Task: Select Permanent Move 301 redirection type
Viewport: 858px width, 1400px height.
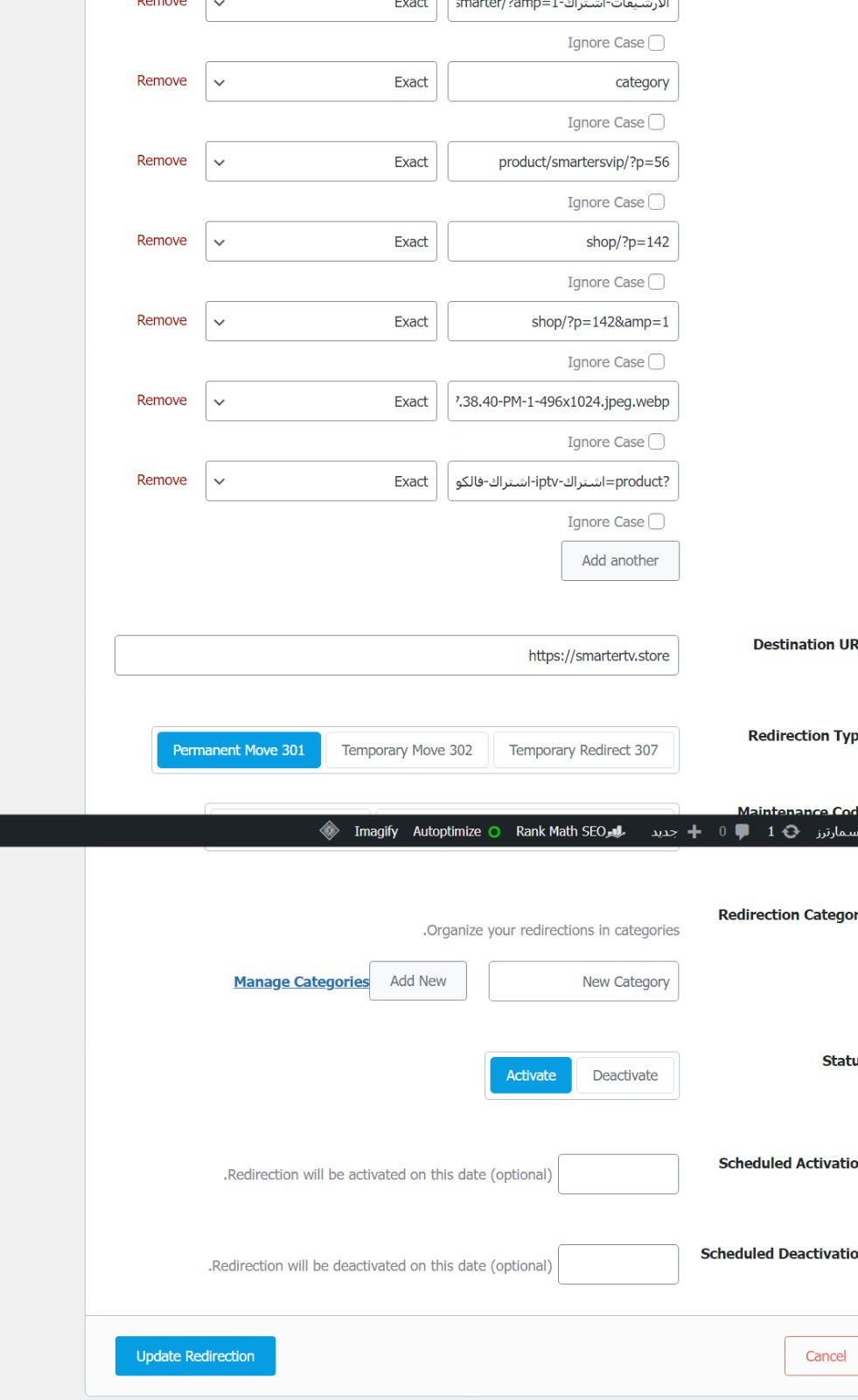Action: coord(239,750)
